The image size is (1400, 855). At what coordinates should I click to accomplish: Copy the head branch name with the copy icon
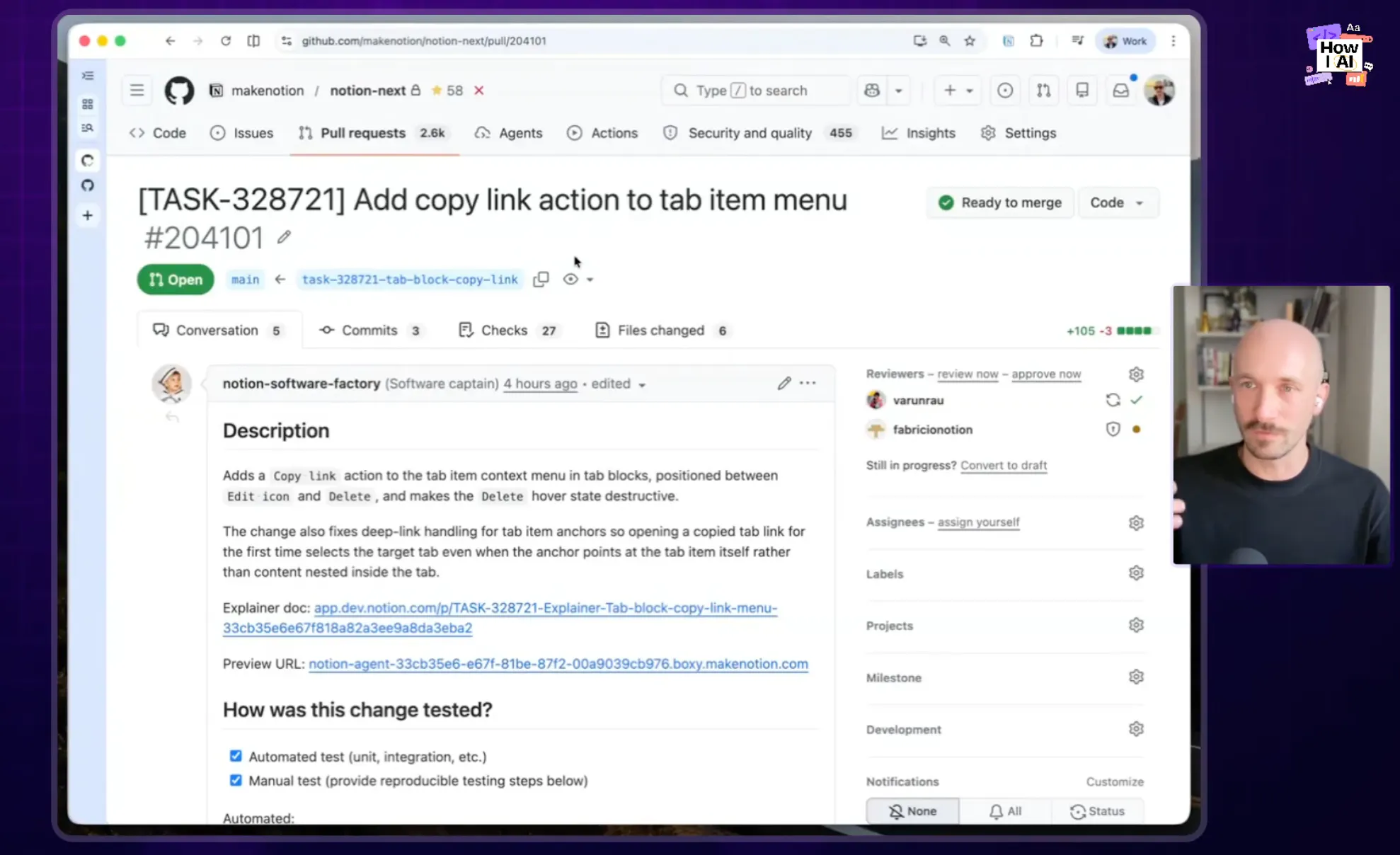pyautogui.click(x=541, y=280)
